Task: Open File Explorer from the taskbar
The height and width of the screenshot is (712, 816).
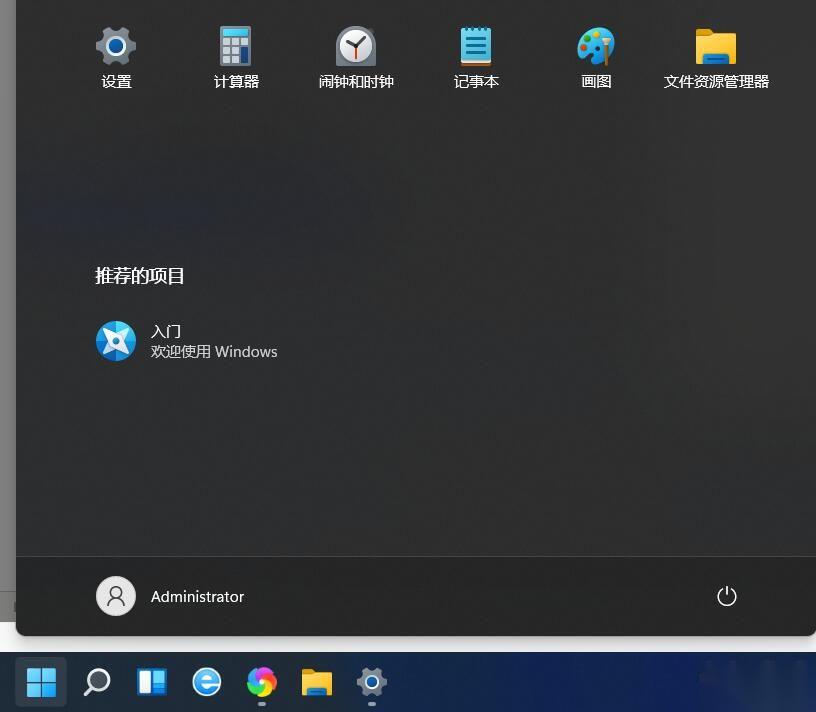Action: coord(316,684)
